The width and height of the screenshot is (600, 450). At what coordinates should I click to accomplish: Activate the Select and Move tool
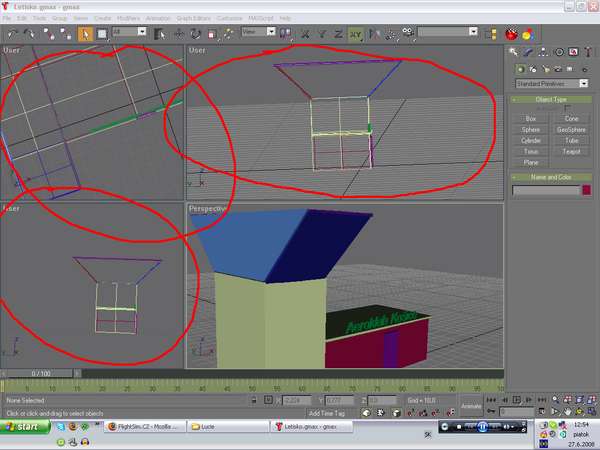pos(179,34)
